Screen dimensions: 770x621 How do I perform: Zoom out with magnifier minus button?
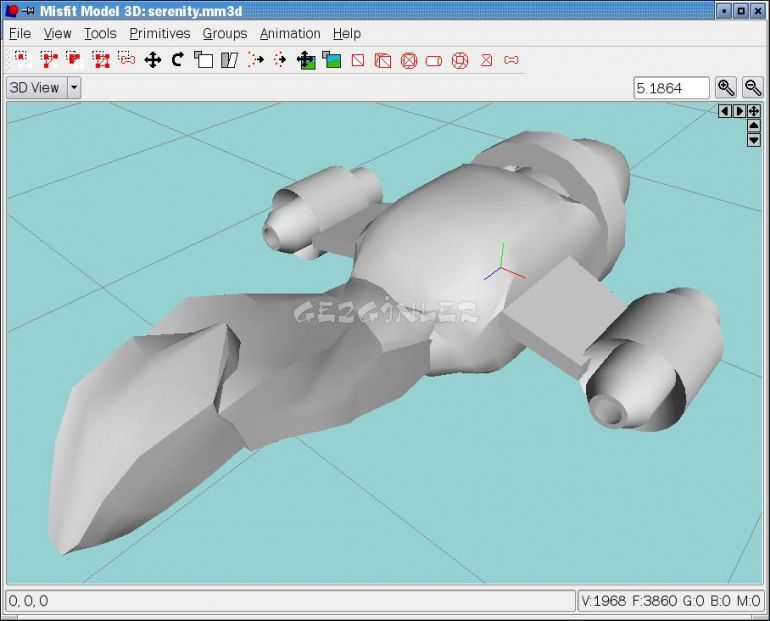(753, 88)
